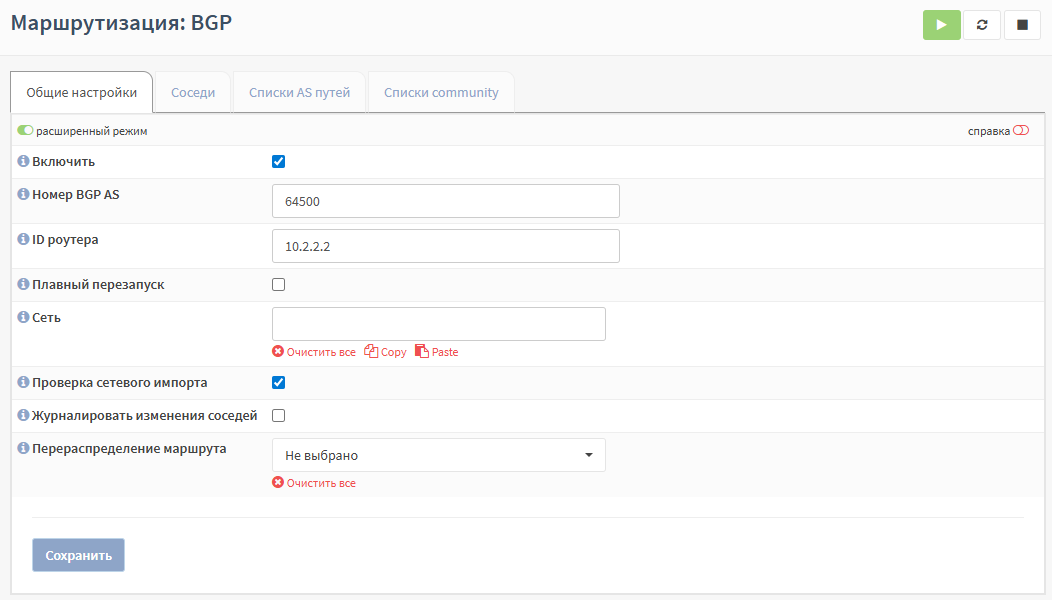Restart the BGP service with reload icon
The image size is (1052, 600).
tap(982, 25)
